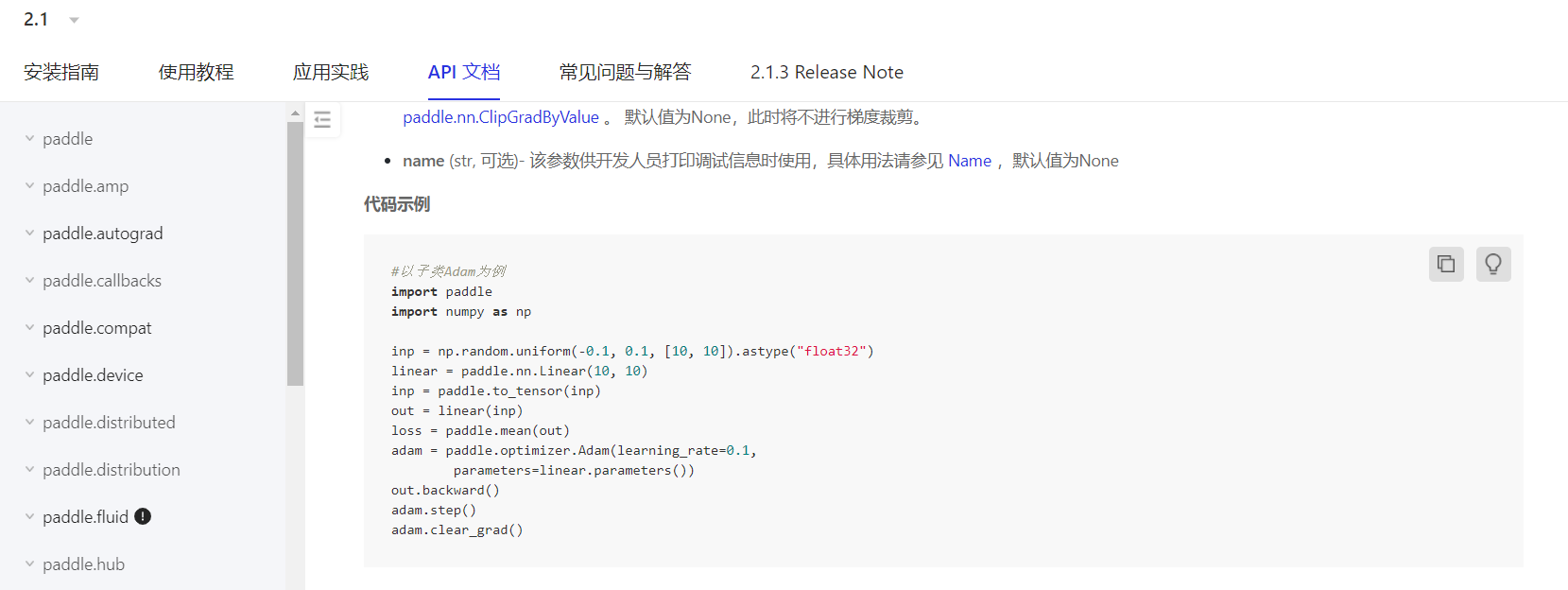Click the lightbulb icon on the code block

[1493, 264]
